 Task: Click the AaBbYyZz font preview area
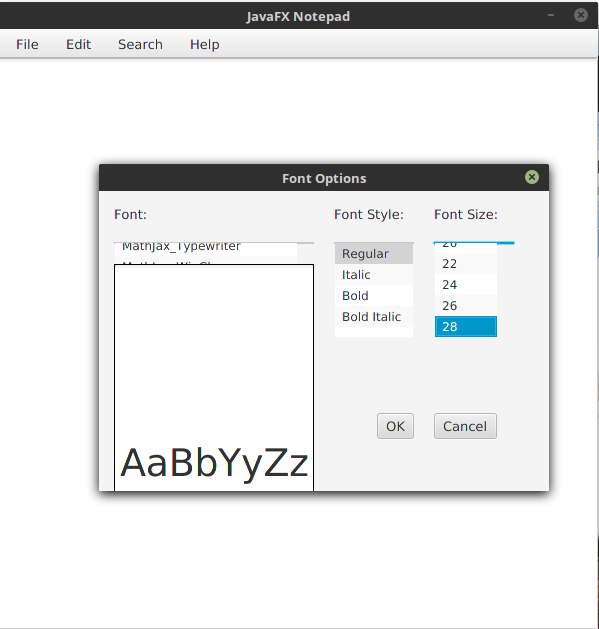[x=214, y=377]
